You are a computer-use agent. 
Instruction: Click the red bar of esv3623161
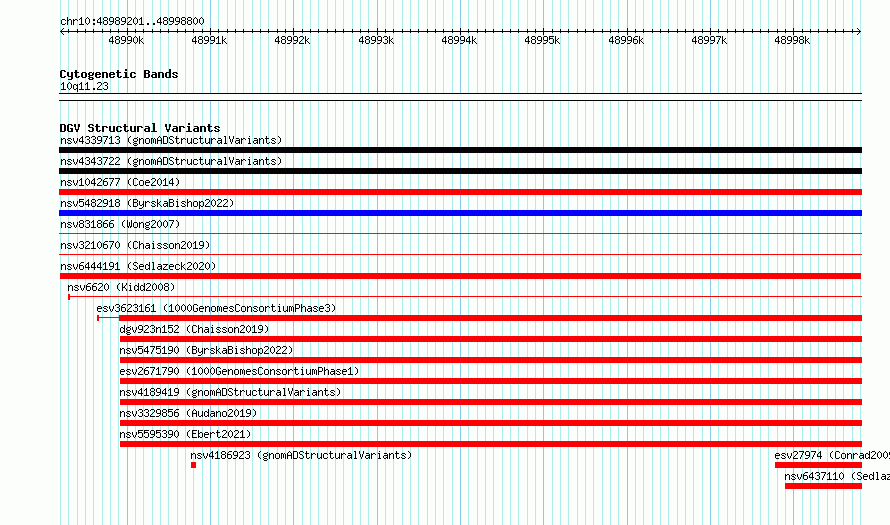[x=490, y=318]
